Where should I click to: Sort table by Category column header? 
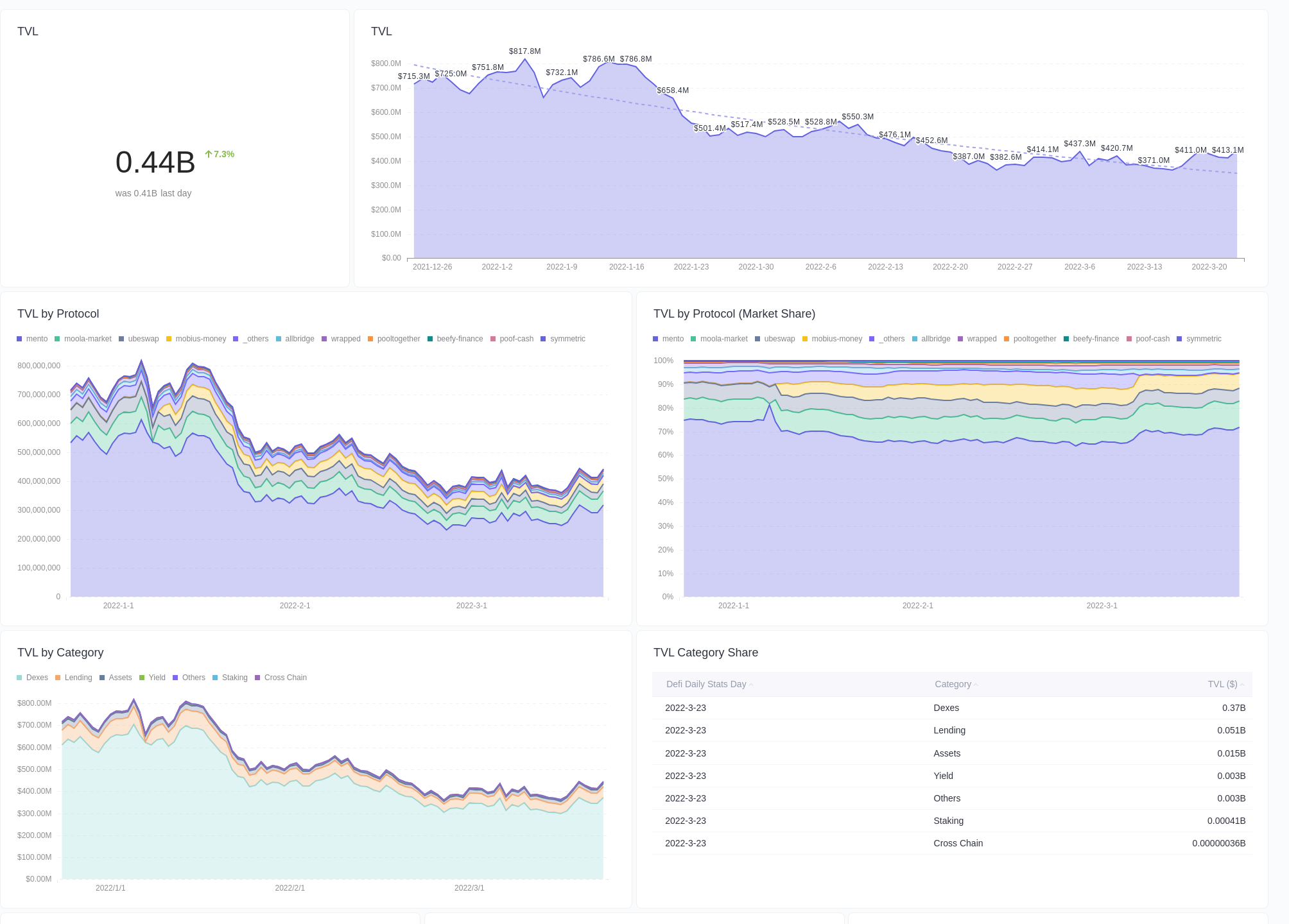tap(956, 684)
